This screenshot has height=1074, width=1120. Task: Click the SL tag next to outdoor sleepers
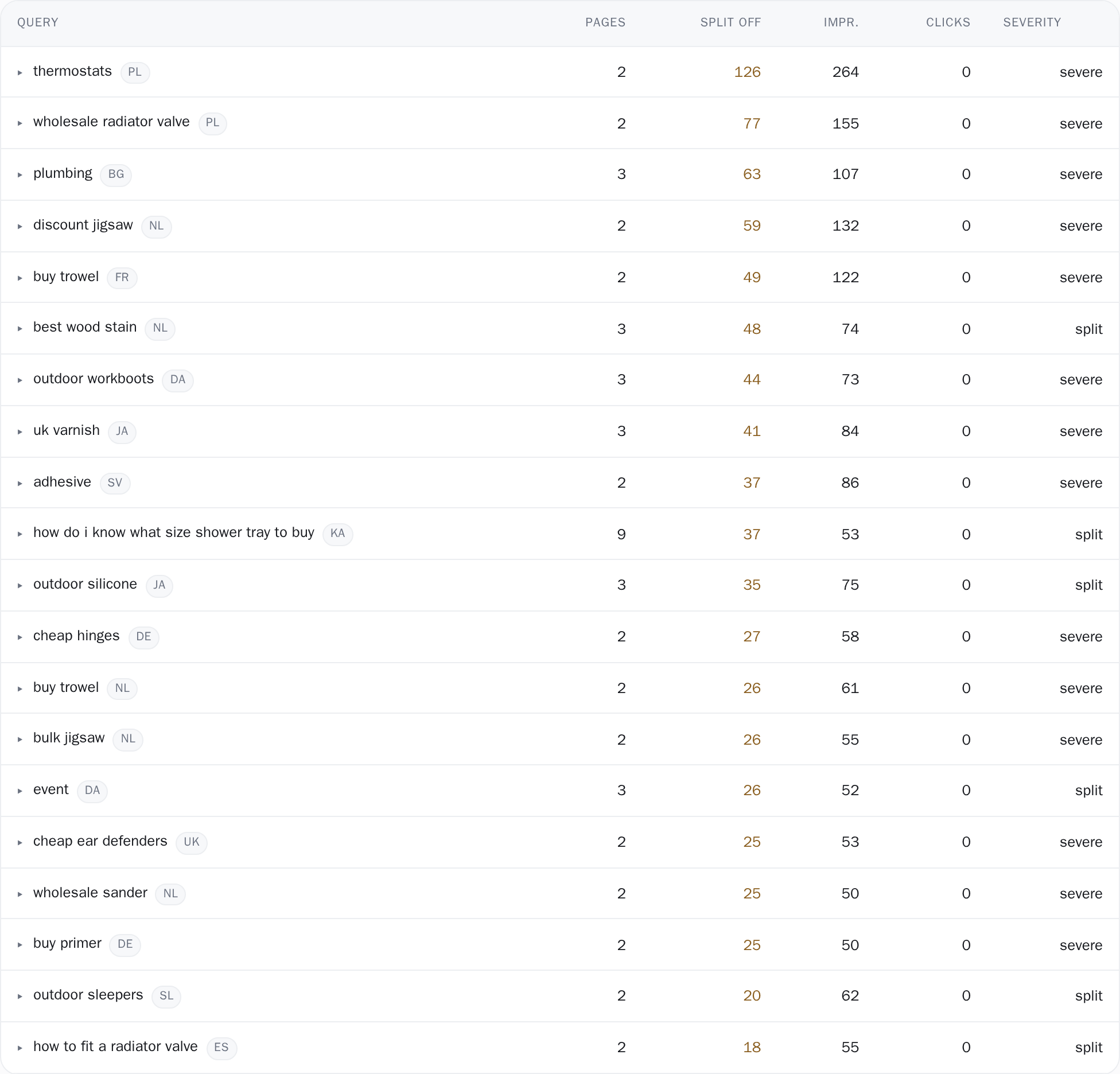pyautogui.click(x=166, y=996)
